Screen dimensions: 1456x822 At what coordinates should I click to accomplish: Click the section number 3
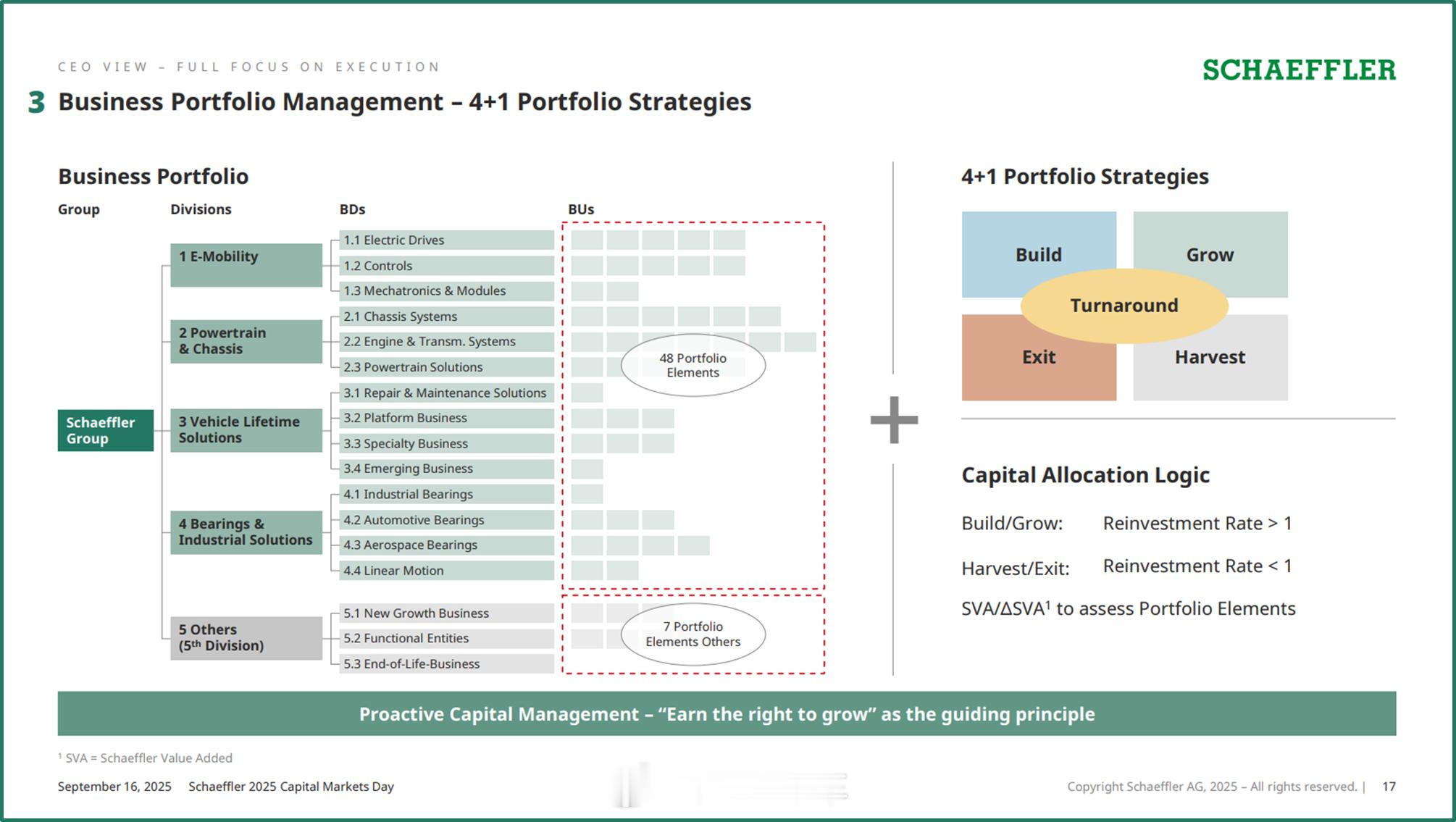[x=36, y=102]
